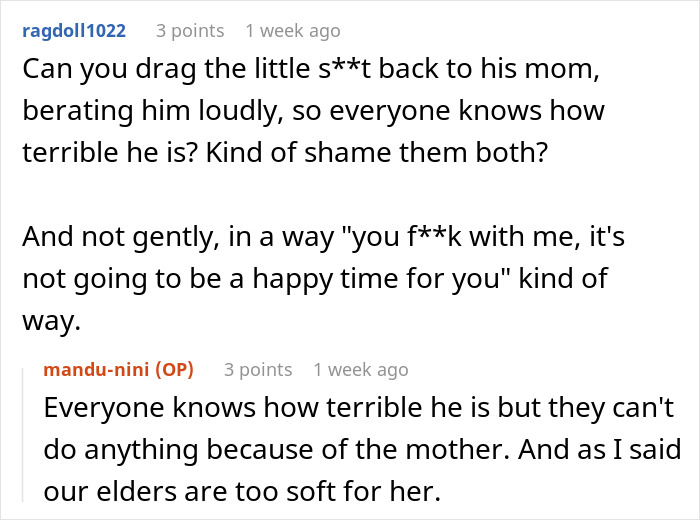
Task: Click mandu-nini's "1 week ago" timestamp
Action: [x=360, y=370]
